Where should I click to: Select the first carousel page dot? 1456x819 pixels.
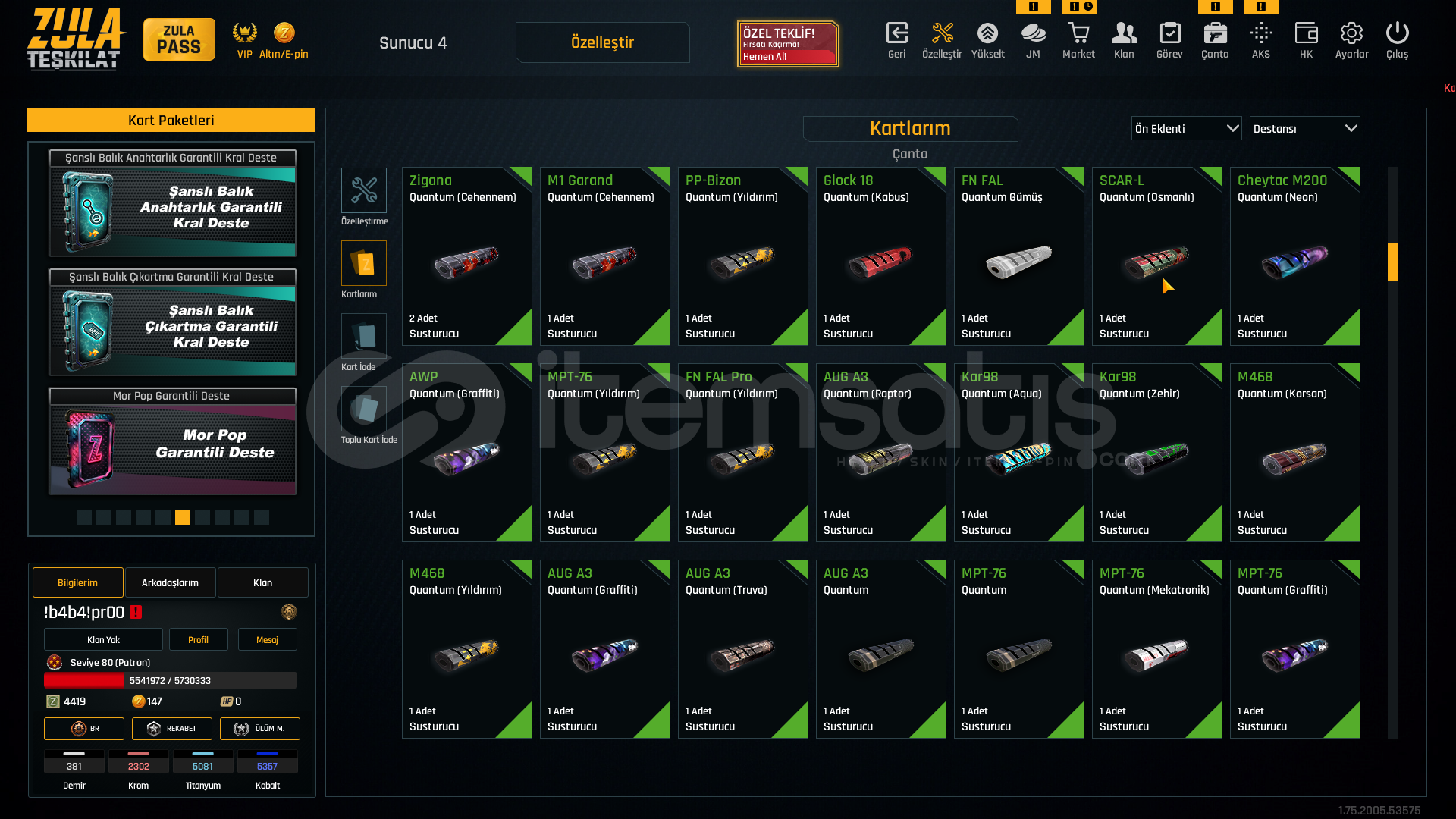click(84, 517)
